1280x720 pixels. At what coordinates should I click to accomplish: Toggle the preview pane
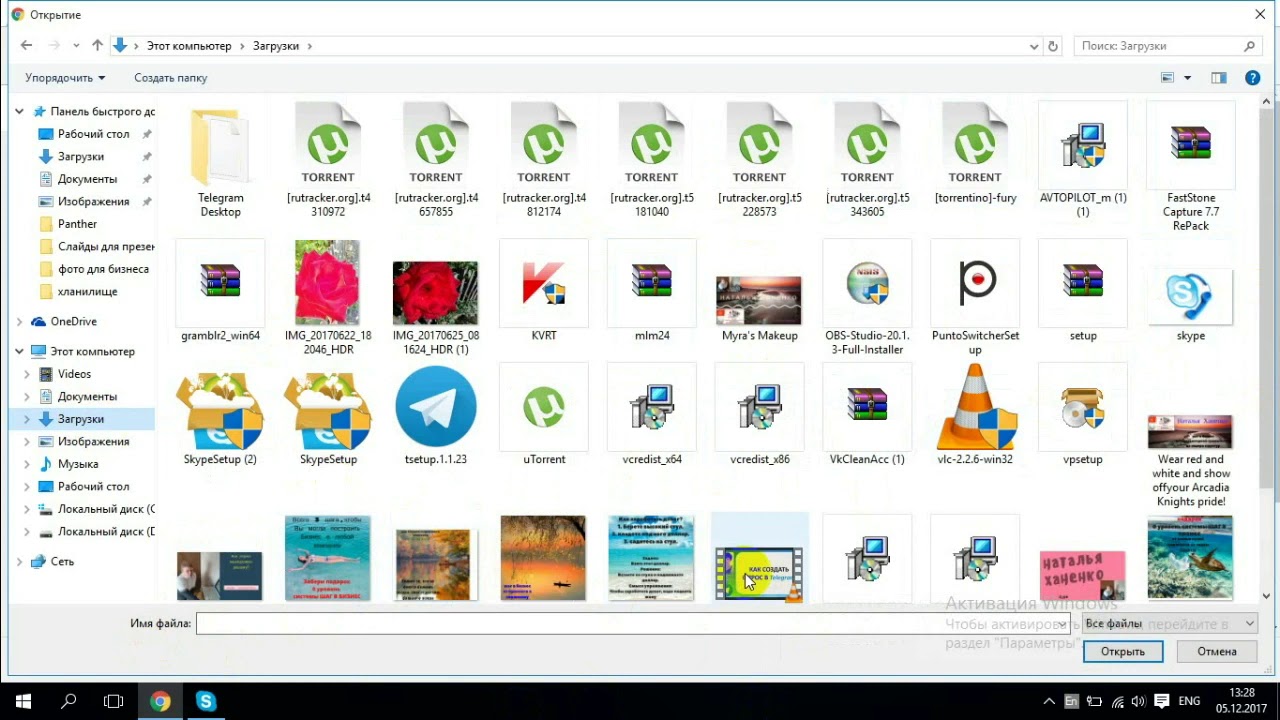1218,78
